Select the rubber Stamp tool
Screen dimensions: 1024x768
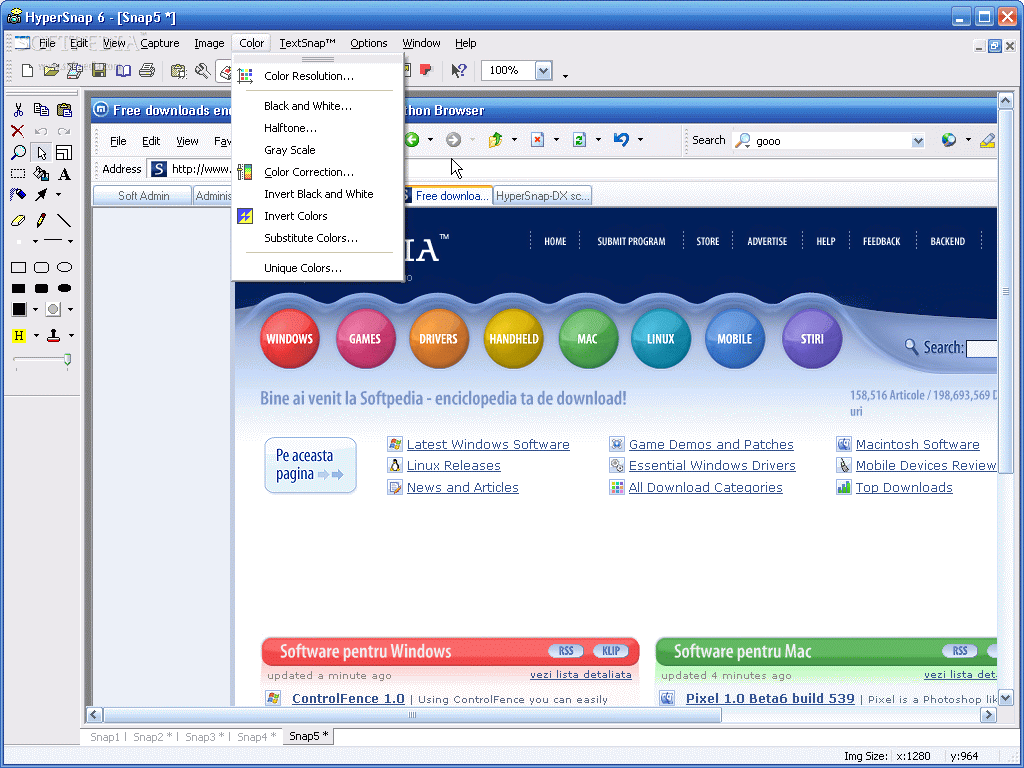coord(54,336)
